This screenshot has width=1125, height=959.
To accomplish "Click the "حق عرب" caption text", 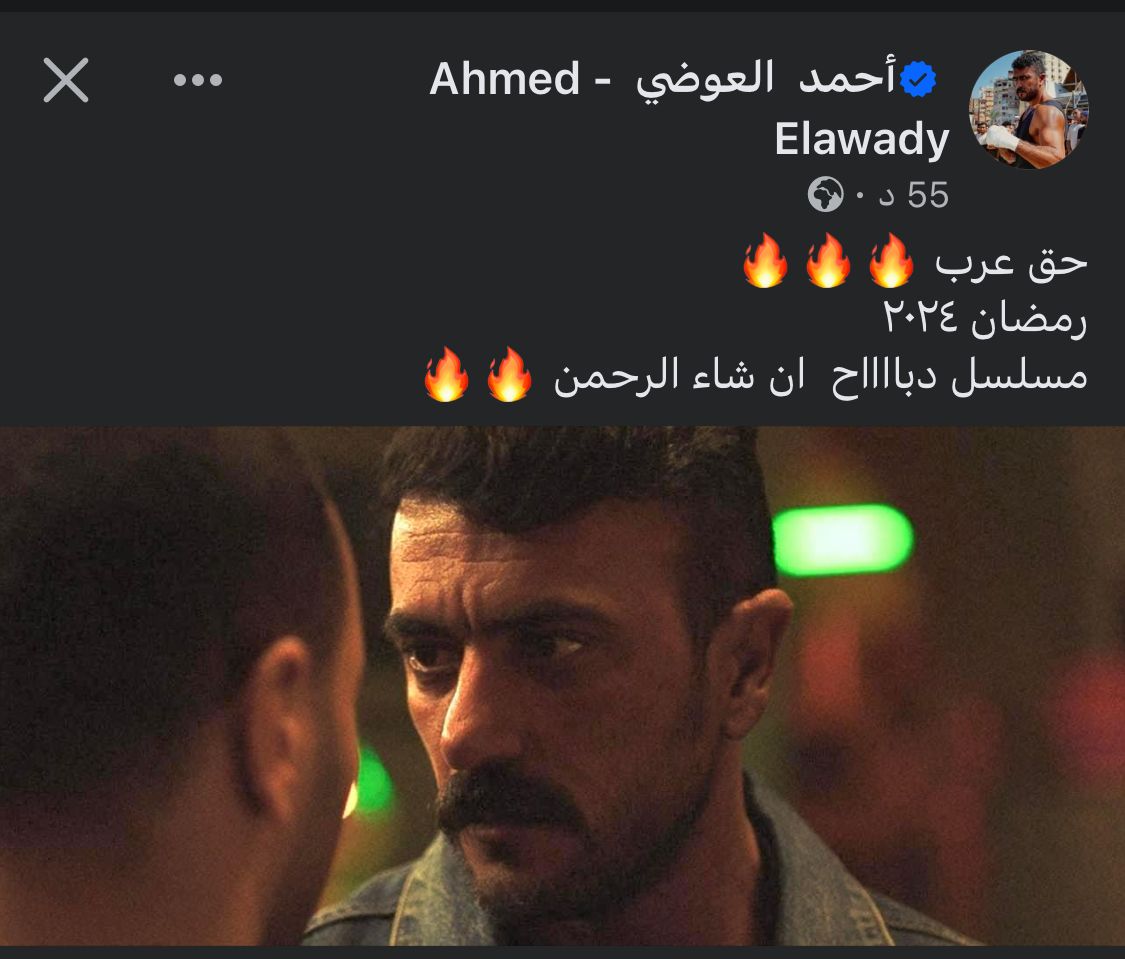I will pyautogui.click(x=1012, y=263).
